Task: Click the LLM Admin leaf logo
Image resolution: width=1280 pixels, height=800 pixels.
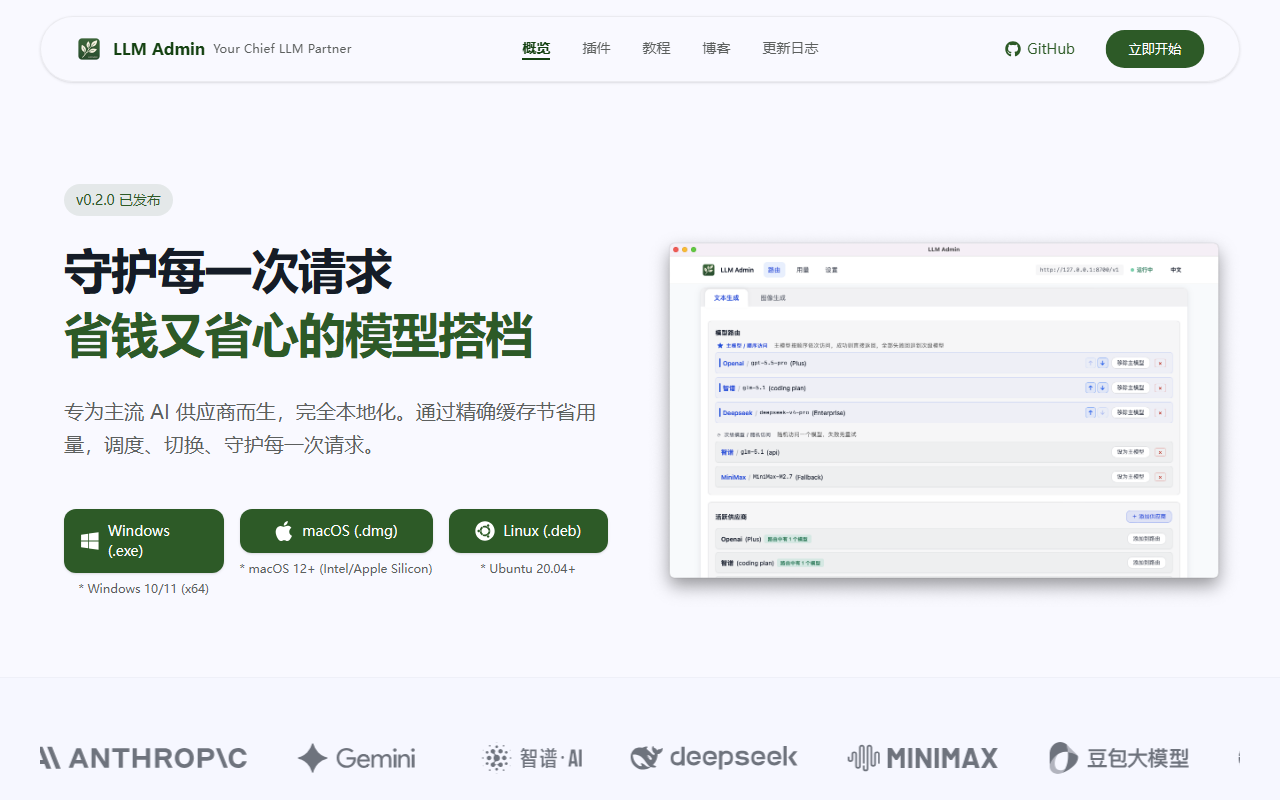Action: tap(89, 49)
